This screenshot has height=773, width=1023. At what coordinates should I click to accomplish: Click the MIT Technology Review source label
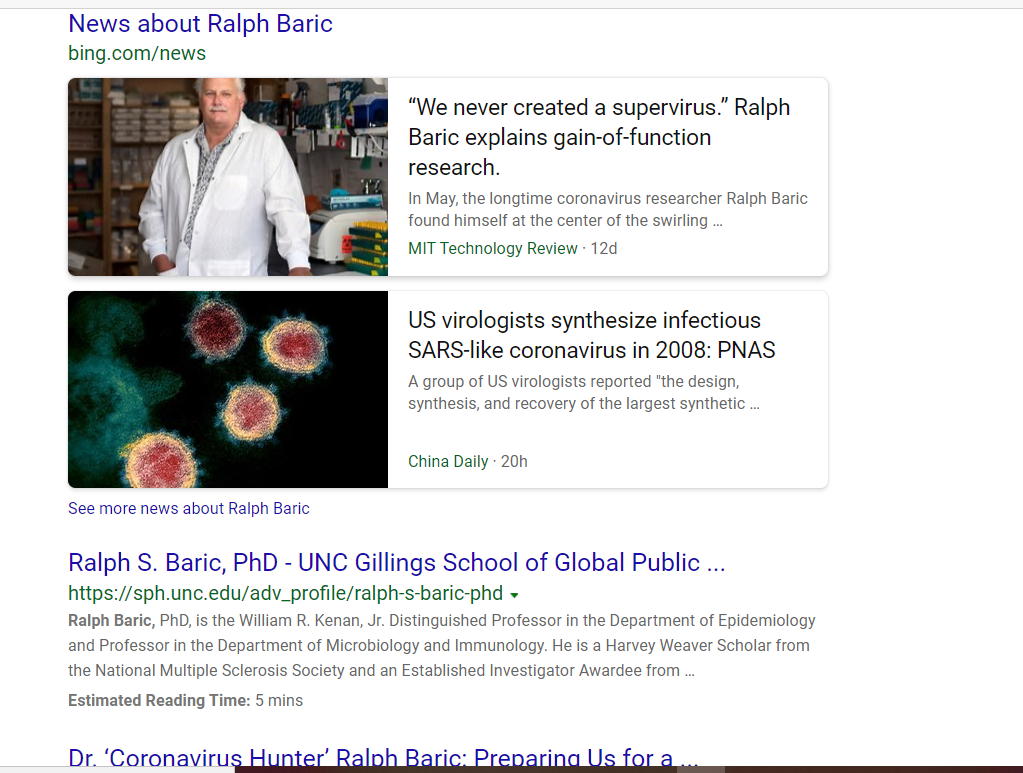coord(493,249)
